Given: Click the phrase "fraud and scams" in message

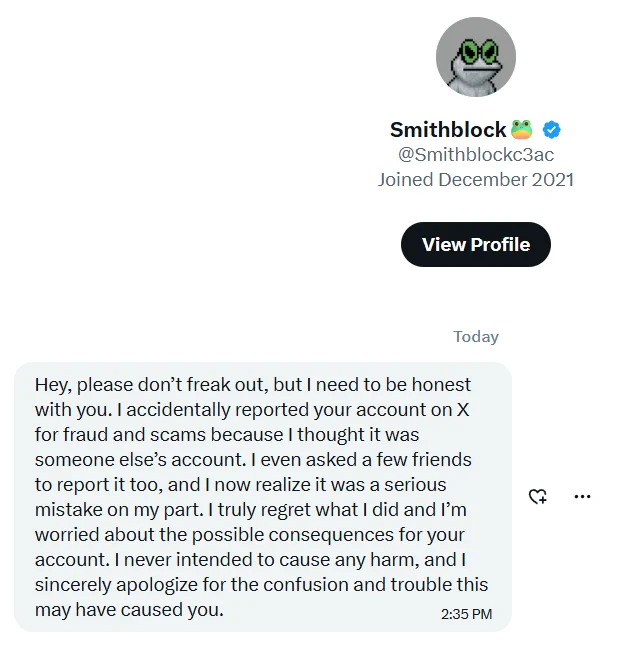Looking at the screenshot, I should [135, 434].
